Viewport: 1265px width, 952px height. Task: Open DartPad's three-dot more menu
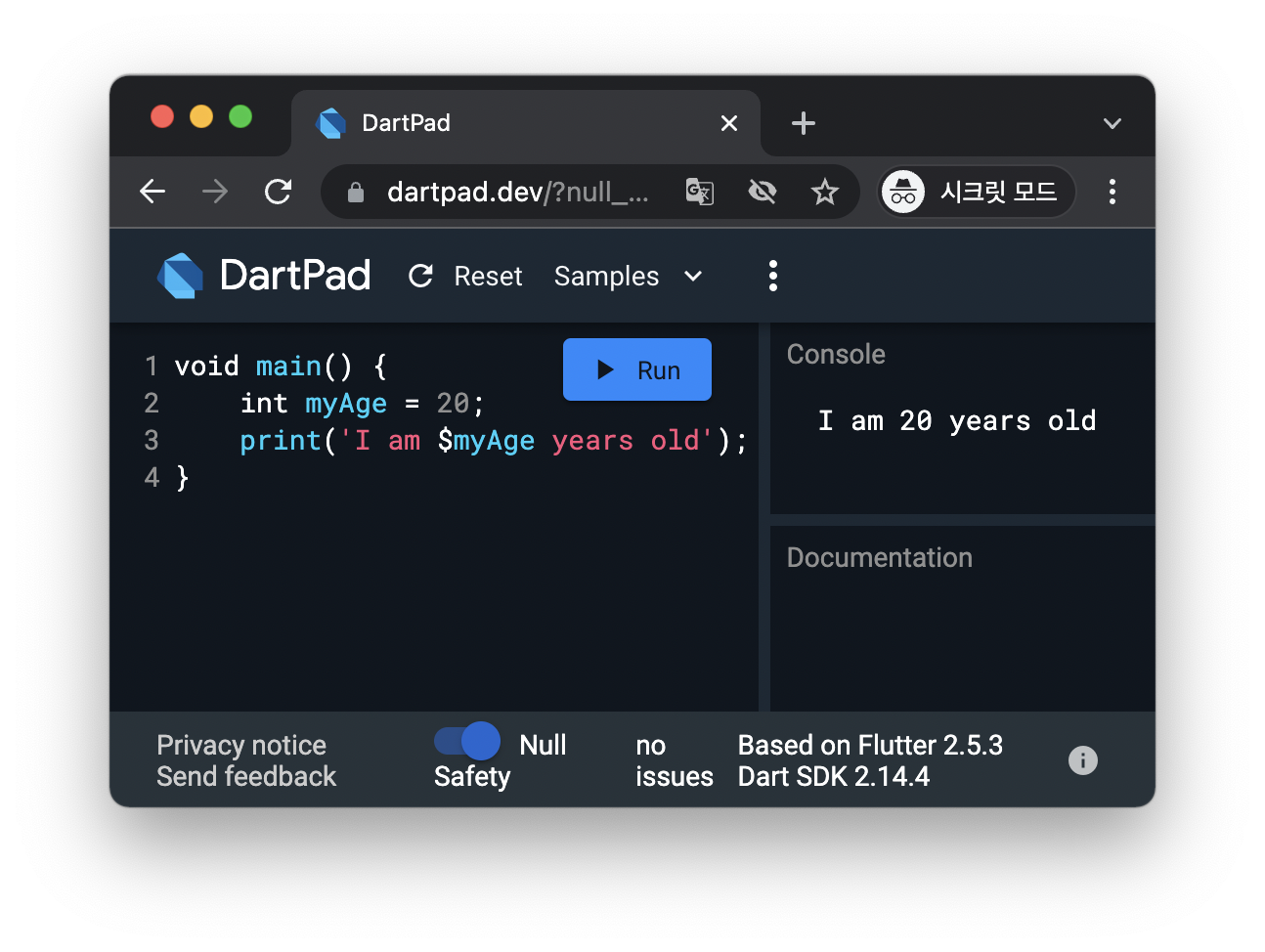(773, 277)
